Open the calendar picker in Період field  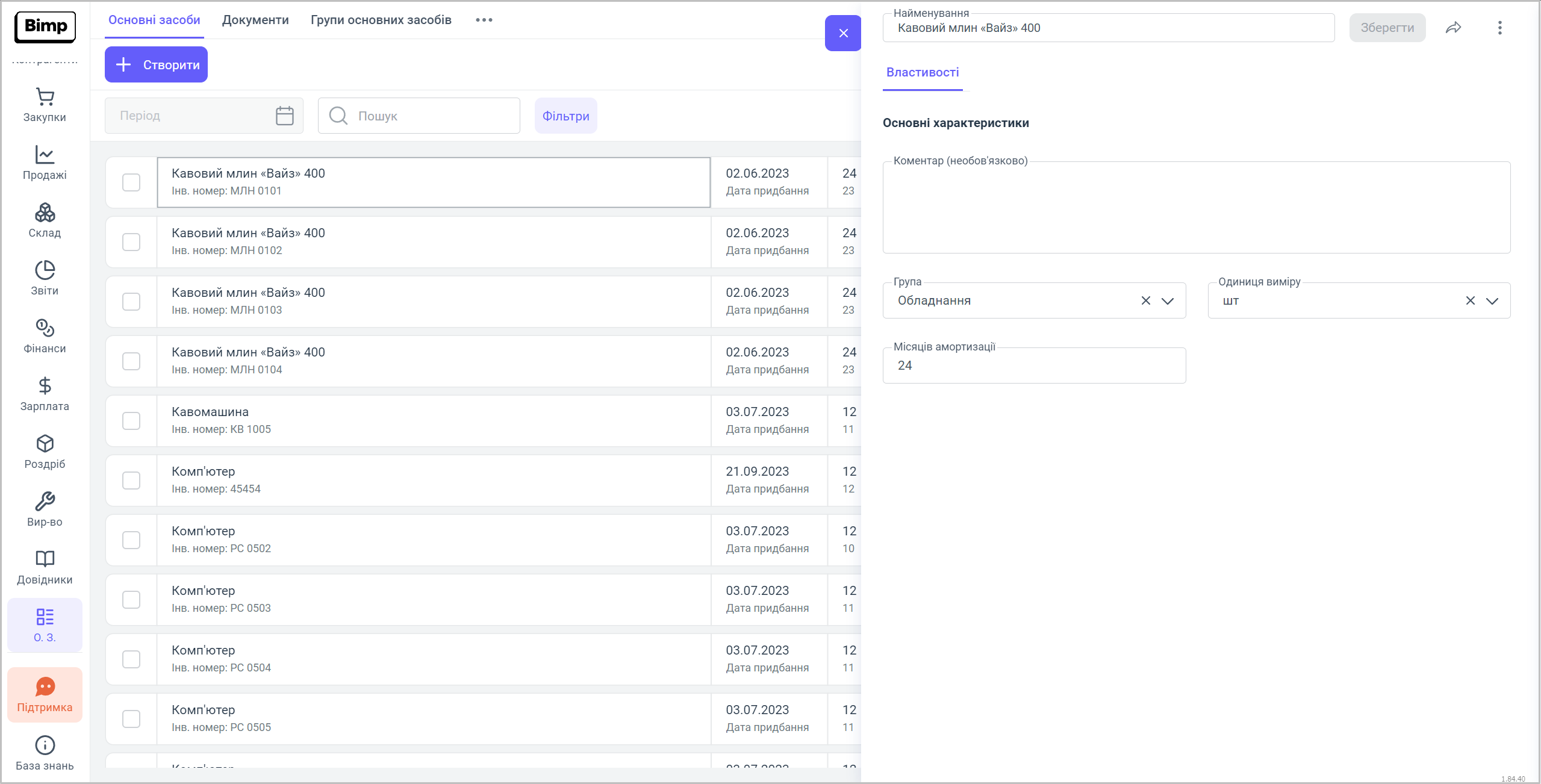(x=284, y=116)
